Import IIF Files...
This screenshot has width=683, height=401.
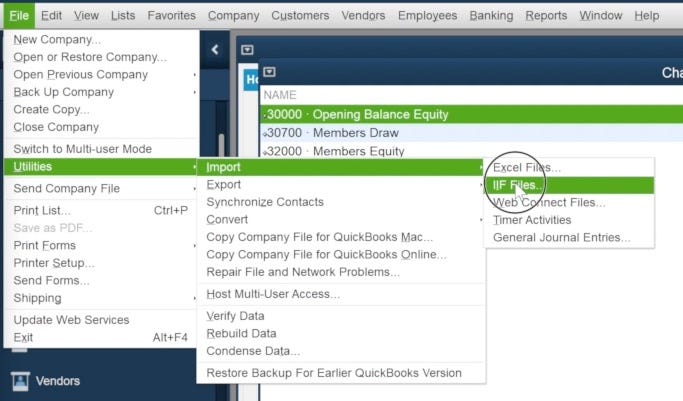coord(569,185)
